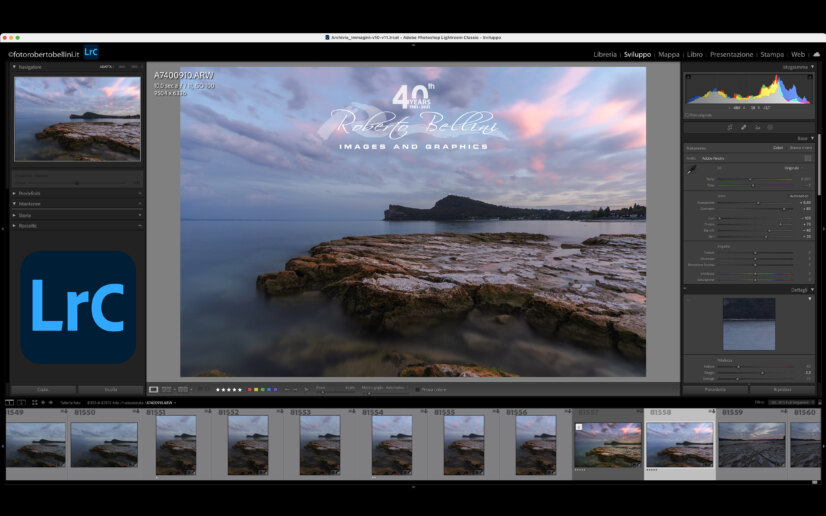Collapse the Dettagli panel
Viewport: 826px width, 516px height.
812,290
